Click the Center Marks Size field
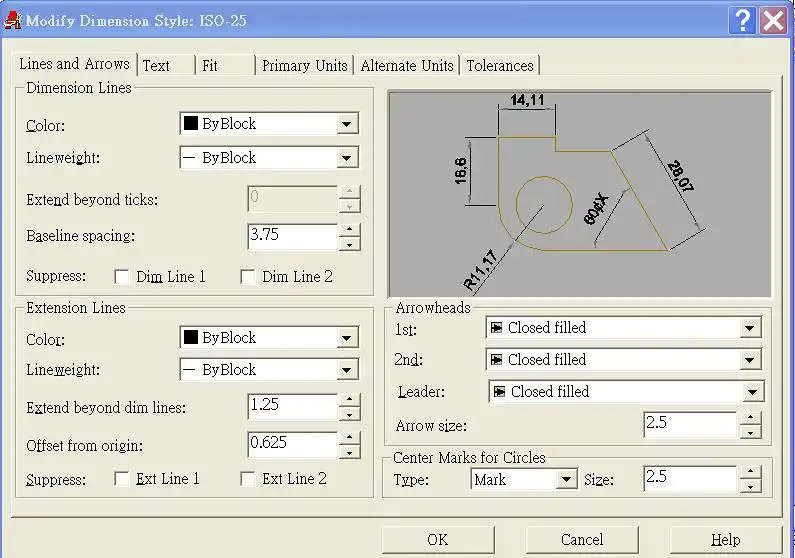This screenshot has width=795, height=558. [x=690, y=478]
